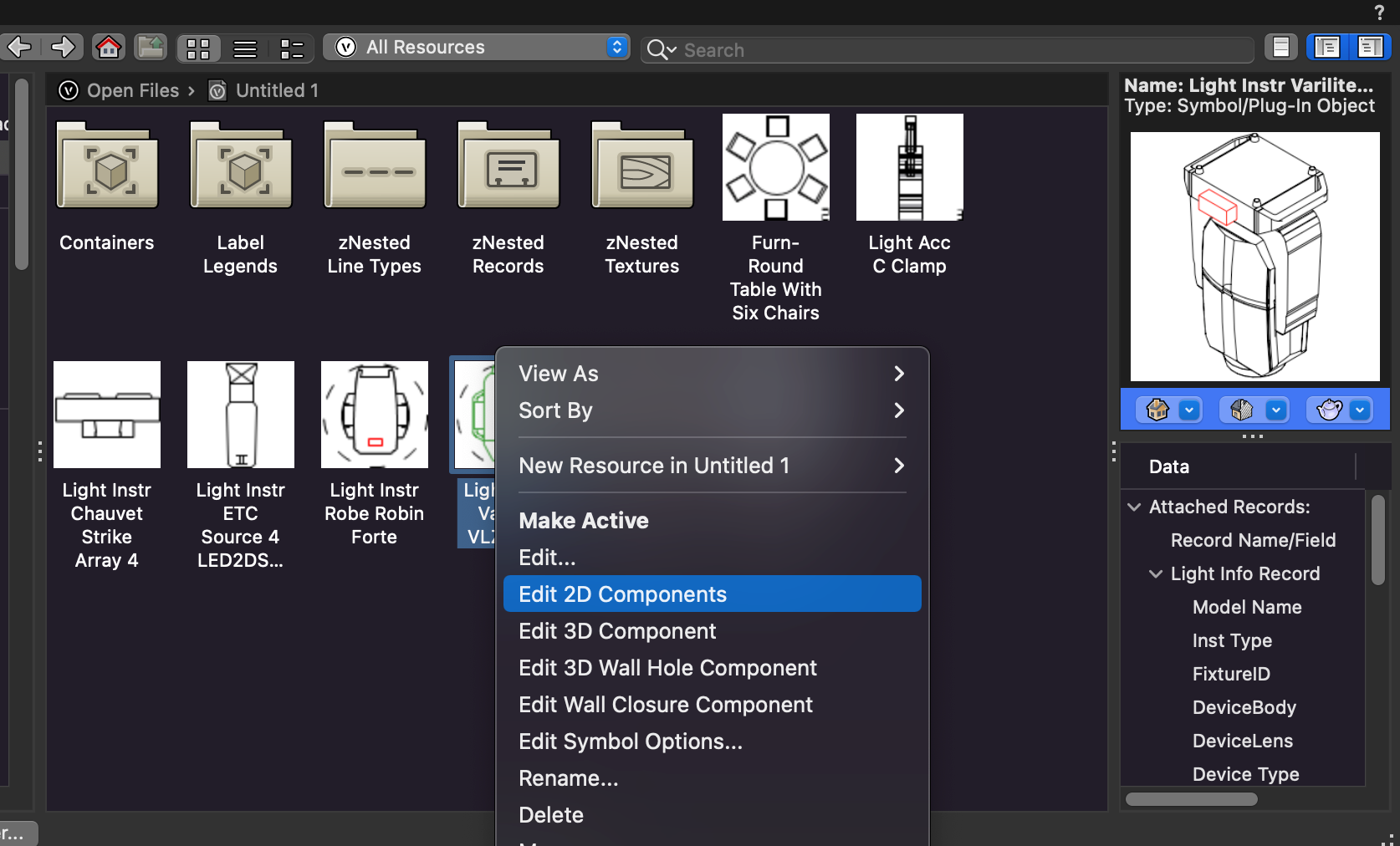1400x846 pixels.
Task: Select the Device Type field
Action: pyautogui.click(x=1244, y=774)
